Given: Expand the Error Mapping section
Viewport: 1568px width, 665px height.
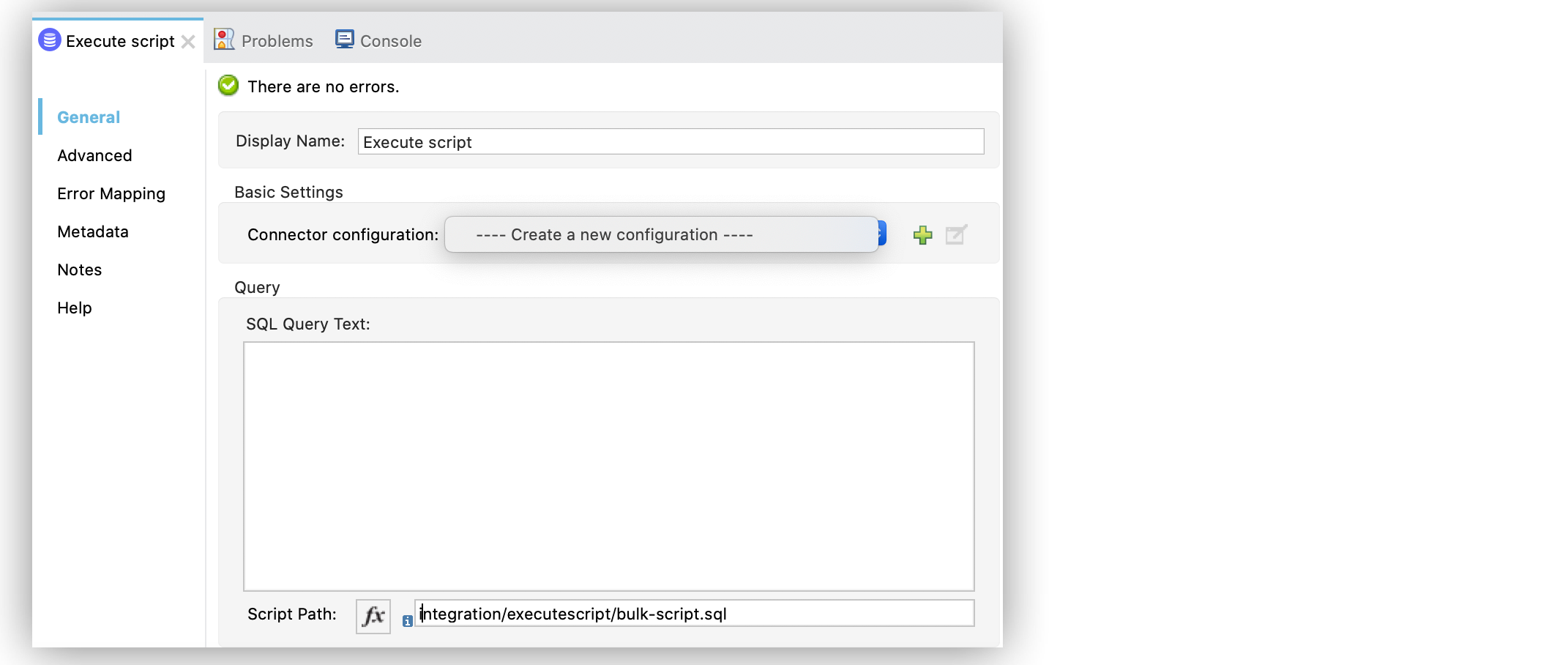Looking at the screenshot, I should [x=111, y=193].
